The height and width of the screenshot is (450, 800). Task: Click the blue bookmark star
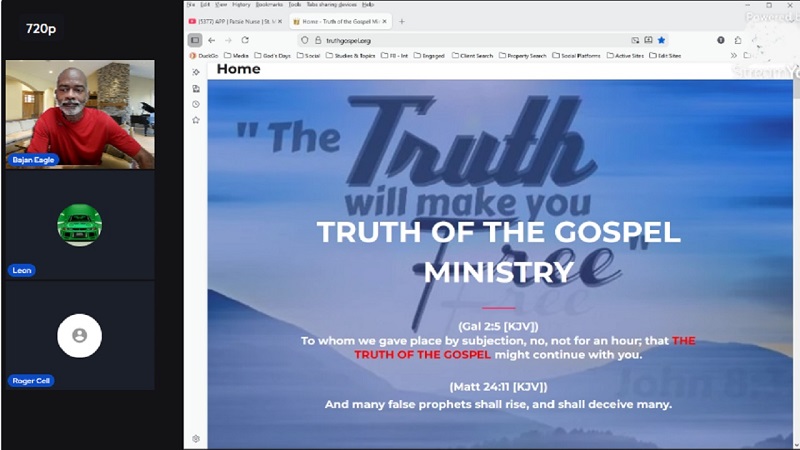[x=661, y=40]
